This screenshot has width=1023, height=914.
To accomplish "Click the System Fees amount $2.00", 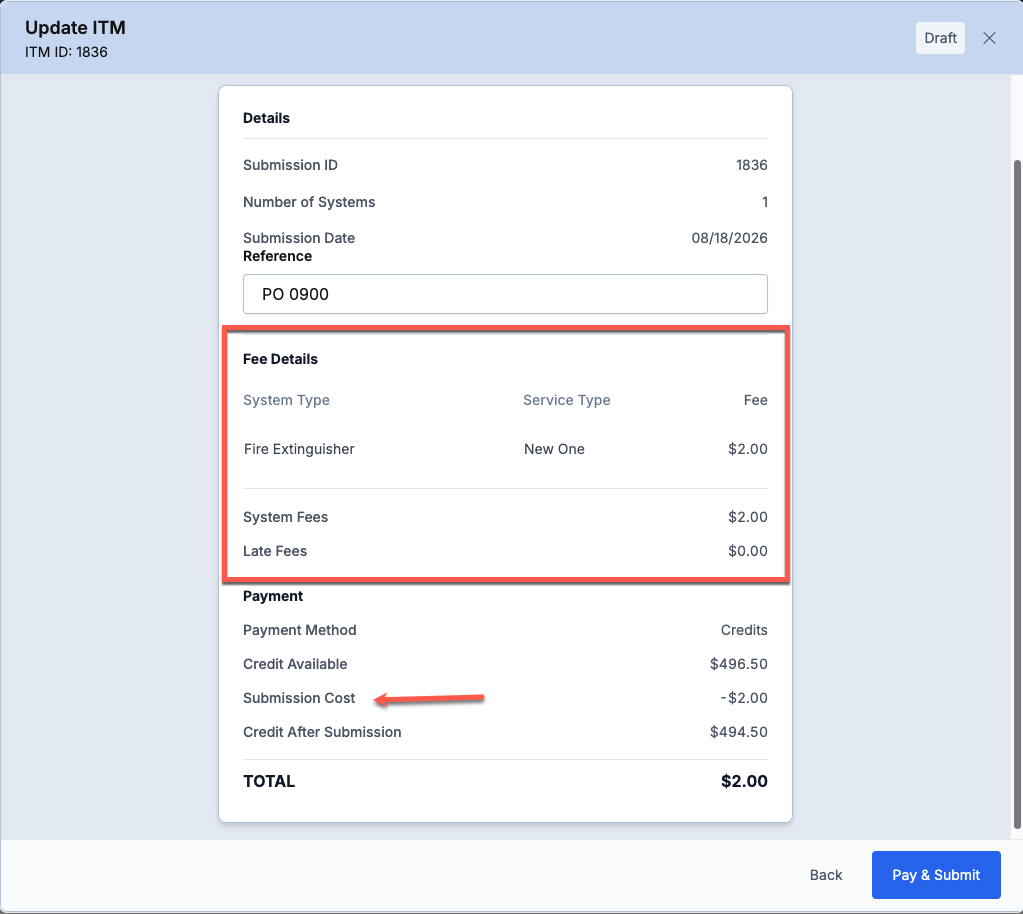I will click(748, 517).
